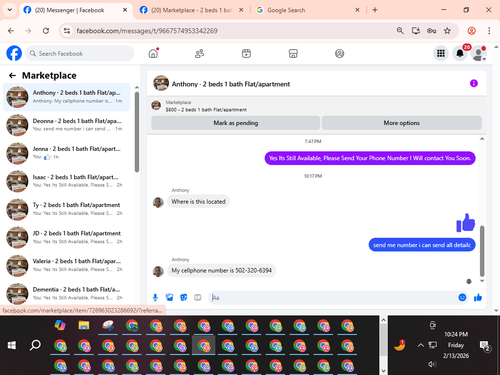Viewport: 500px width, 375px height.
Task: Open the Facebook home logo
Action: (x=14, y=53)
